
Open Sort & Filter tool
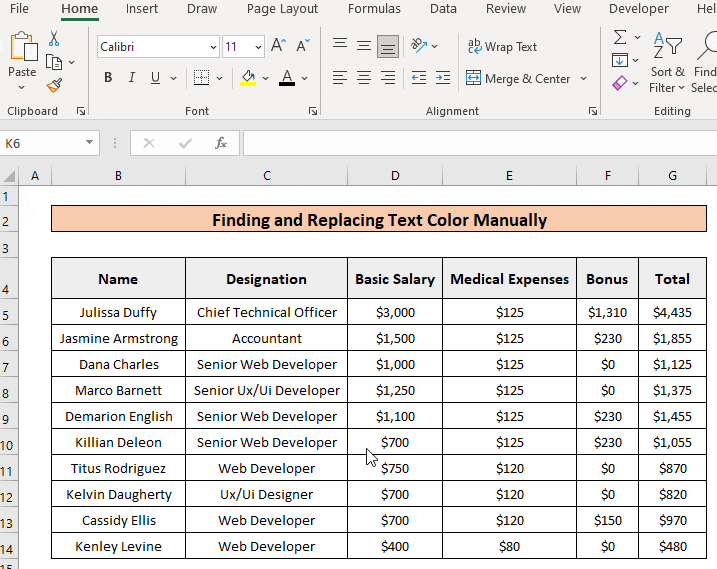pyautogui.click(x=667, y=62)
